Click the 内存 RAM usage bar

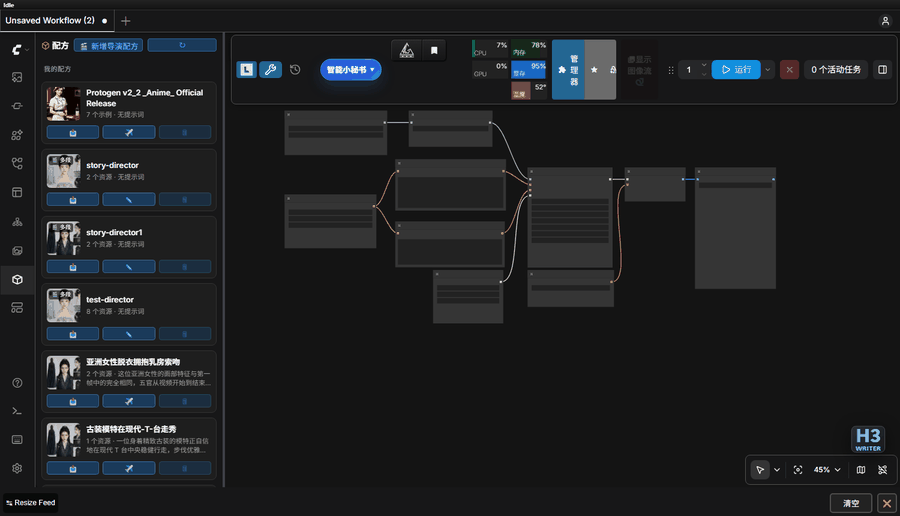click(x=528, y=49)
